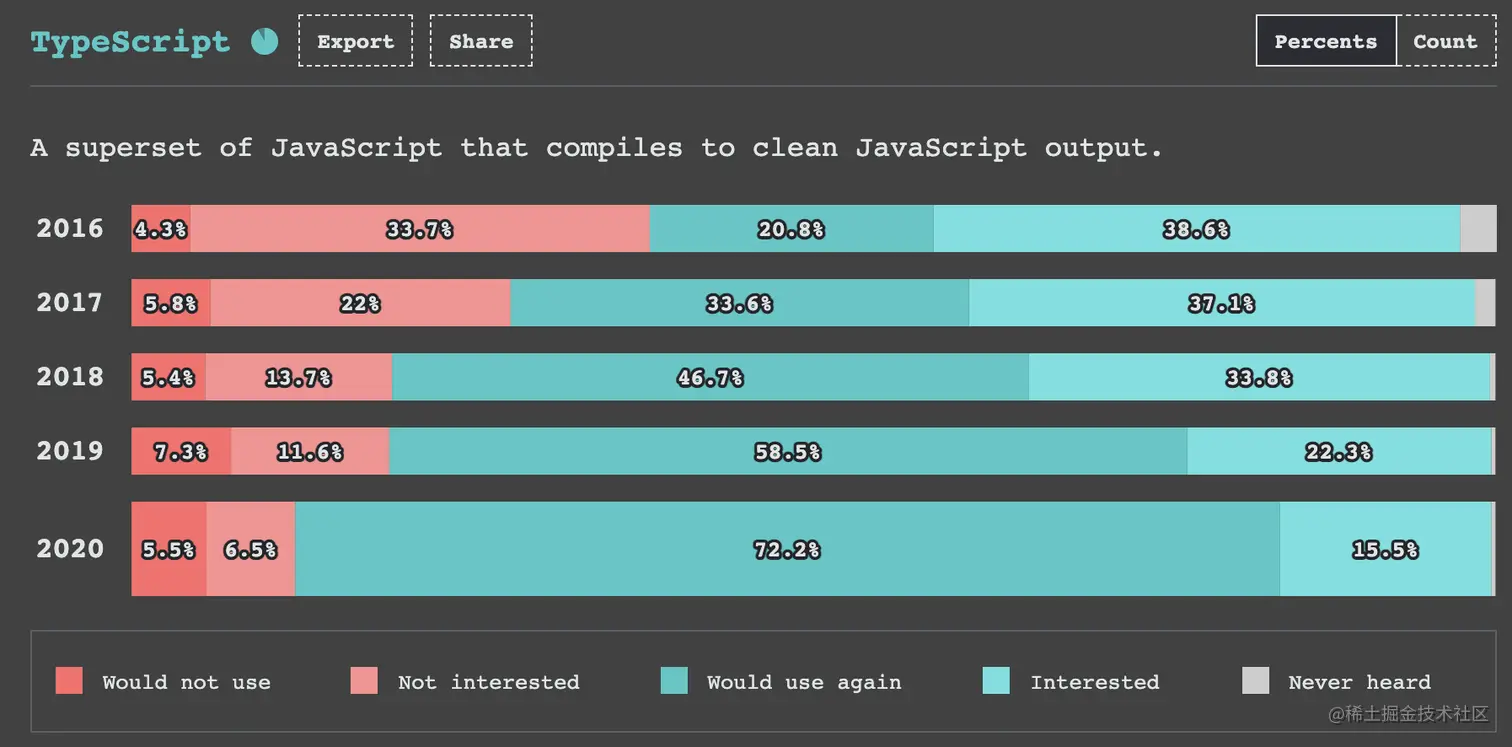
Task: Open the Export options
Action: (355, 41)
